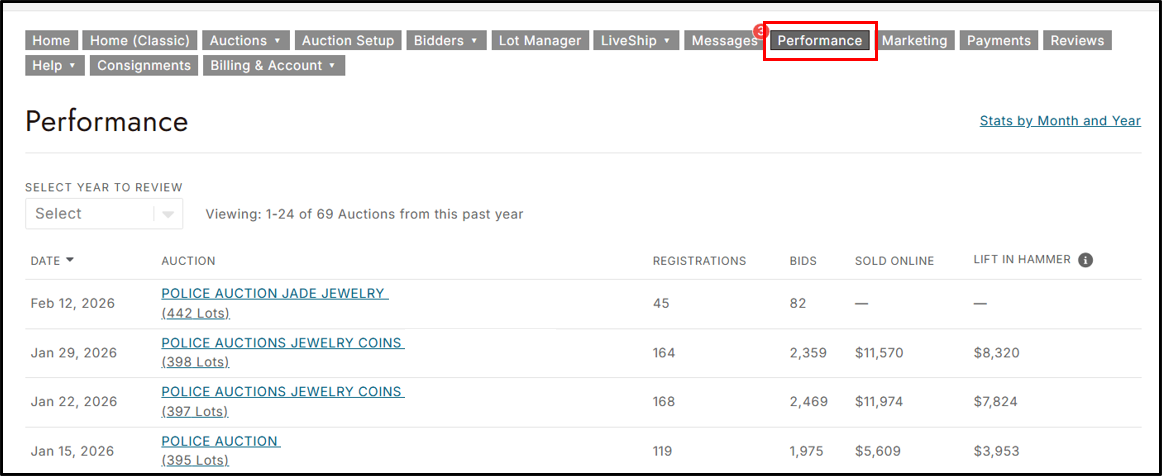This screenshot has height=476, width=1162.
Task: Click the Lift in Hammer column header
Action: (1022, 260)
